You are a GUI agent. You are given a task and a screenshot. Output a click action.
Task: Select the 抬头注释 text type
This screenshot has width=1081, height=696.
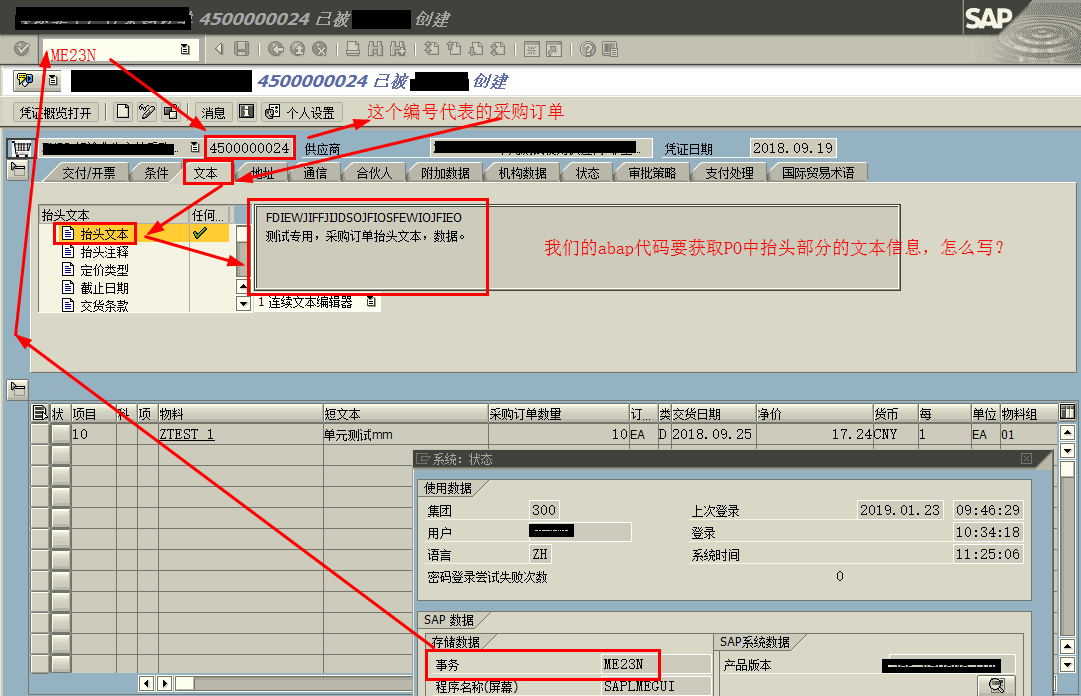105,252
